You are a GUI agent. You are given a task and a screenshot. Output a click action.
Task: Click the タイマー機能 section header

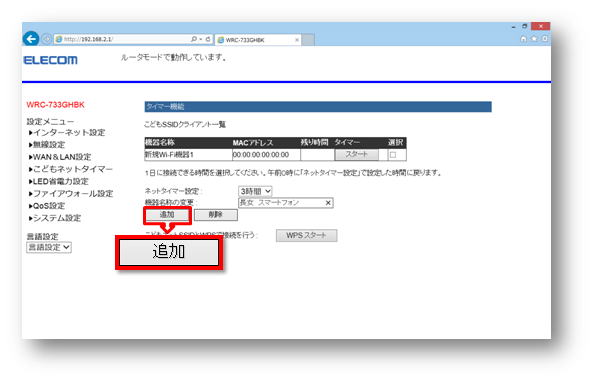(318, 107)
